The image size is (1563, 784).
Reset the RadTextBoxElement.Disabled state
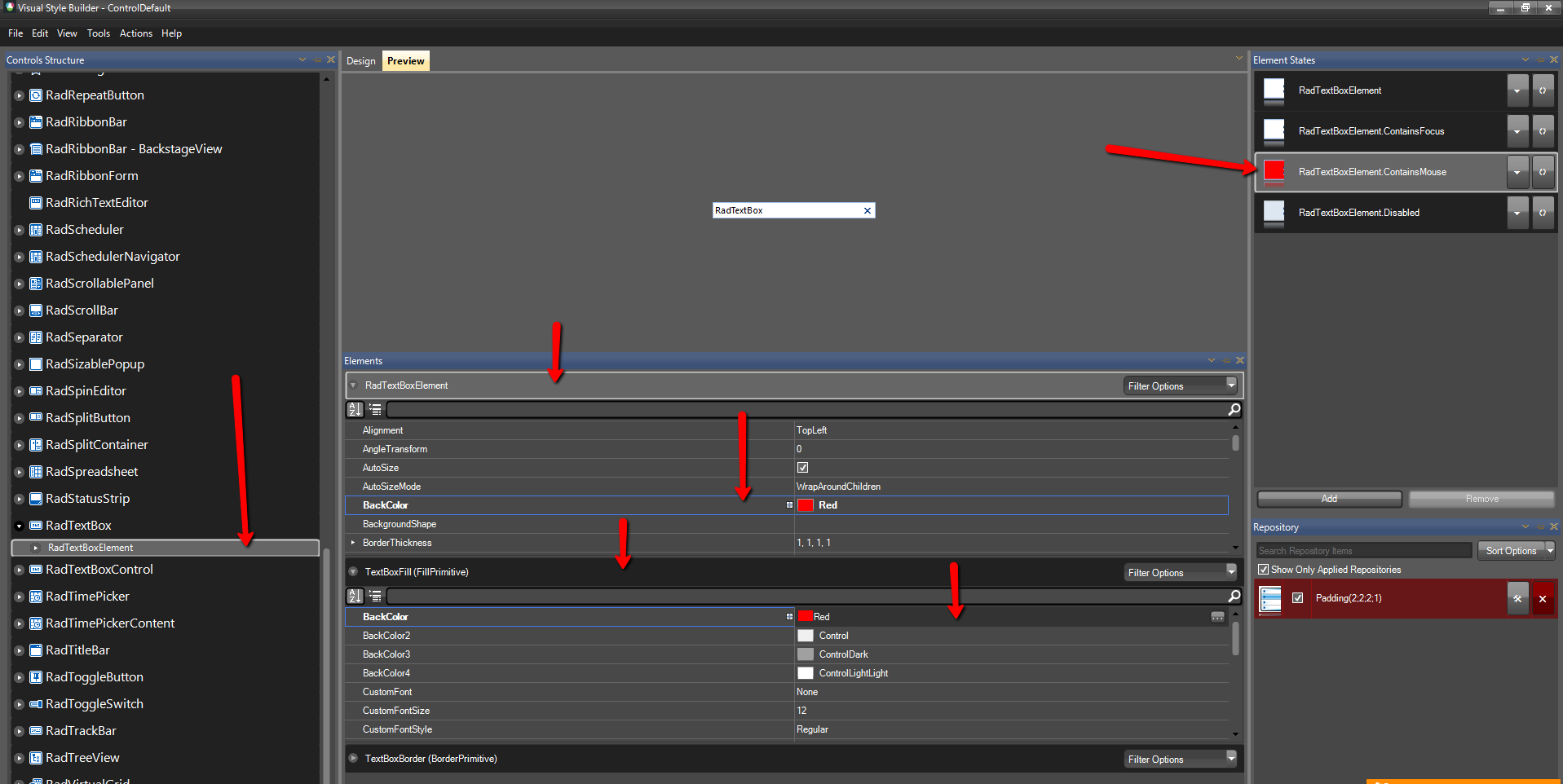[1543, 213]
